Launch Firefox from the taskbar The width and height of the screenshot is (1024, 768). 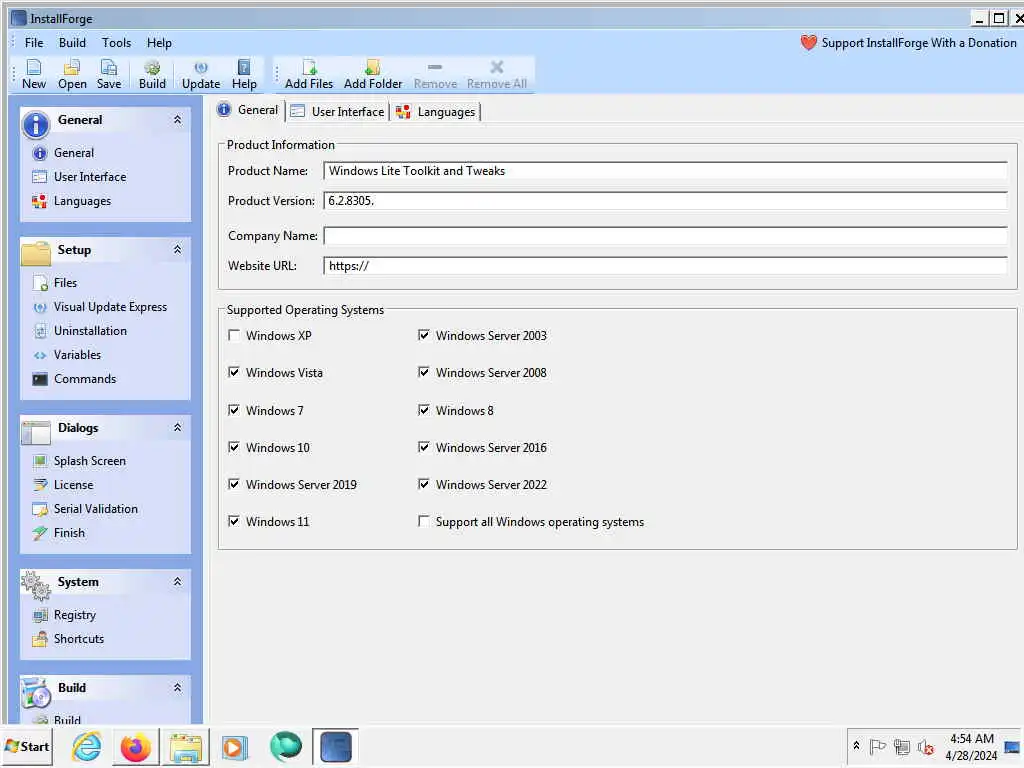[x=136, y=747]
